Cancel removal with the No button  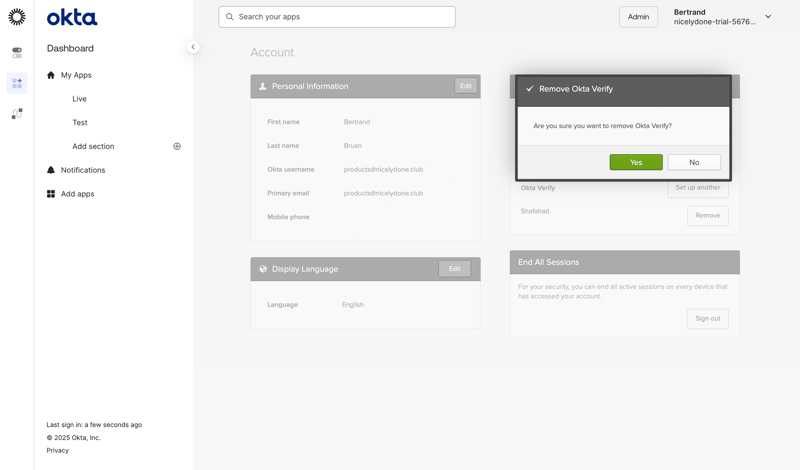(694, 162)
